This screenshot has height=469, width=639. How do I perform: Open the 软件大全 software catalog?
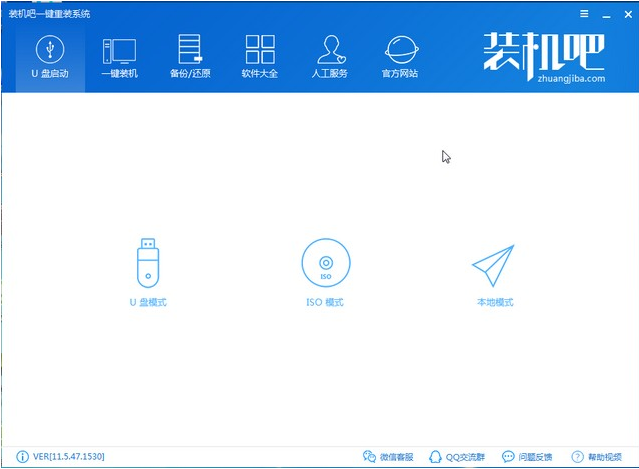[259, 57]
